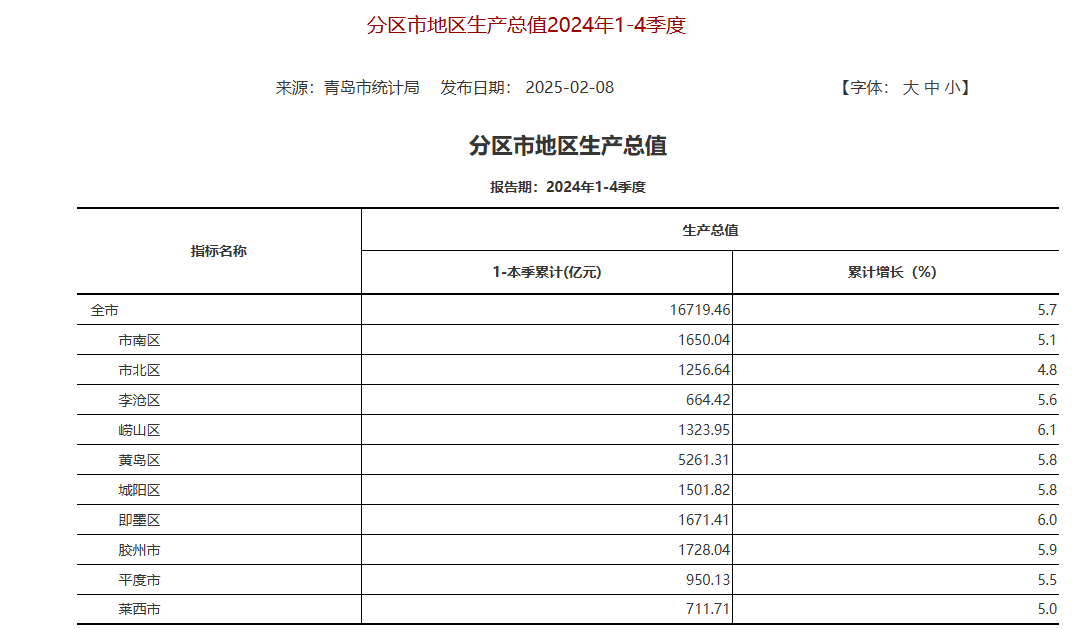Select the 平度市 row label

(139, 580)
